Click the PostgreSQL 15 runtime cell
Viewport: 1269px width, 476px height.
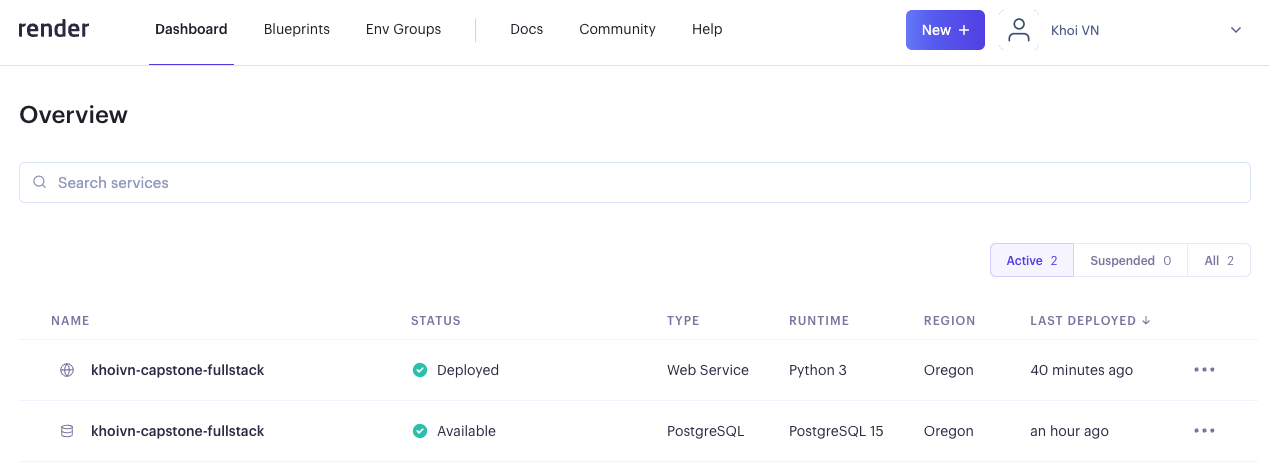(836, 431)
